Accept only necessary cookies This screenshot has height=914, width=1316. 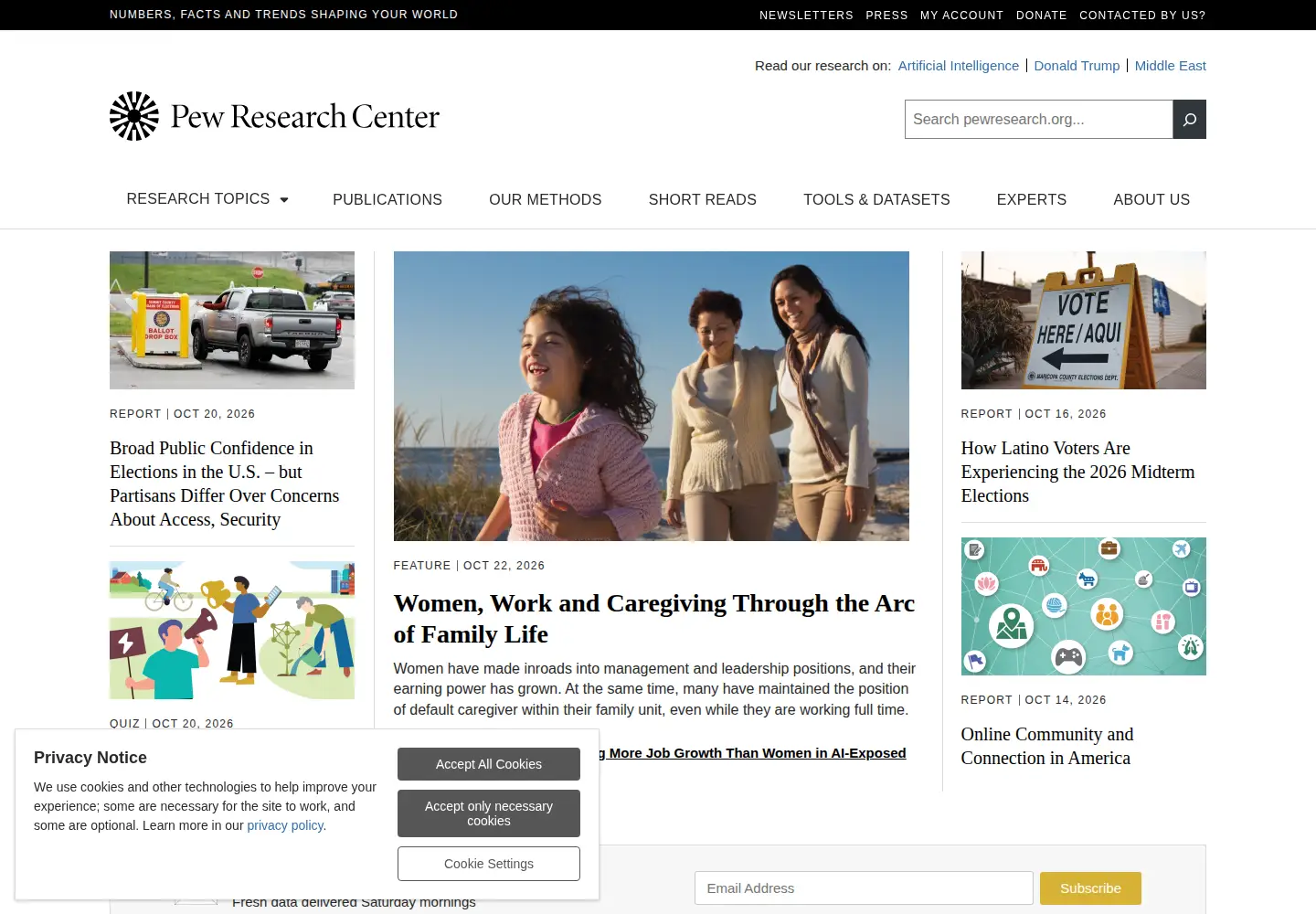[489, 813]
